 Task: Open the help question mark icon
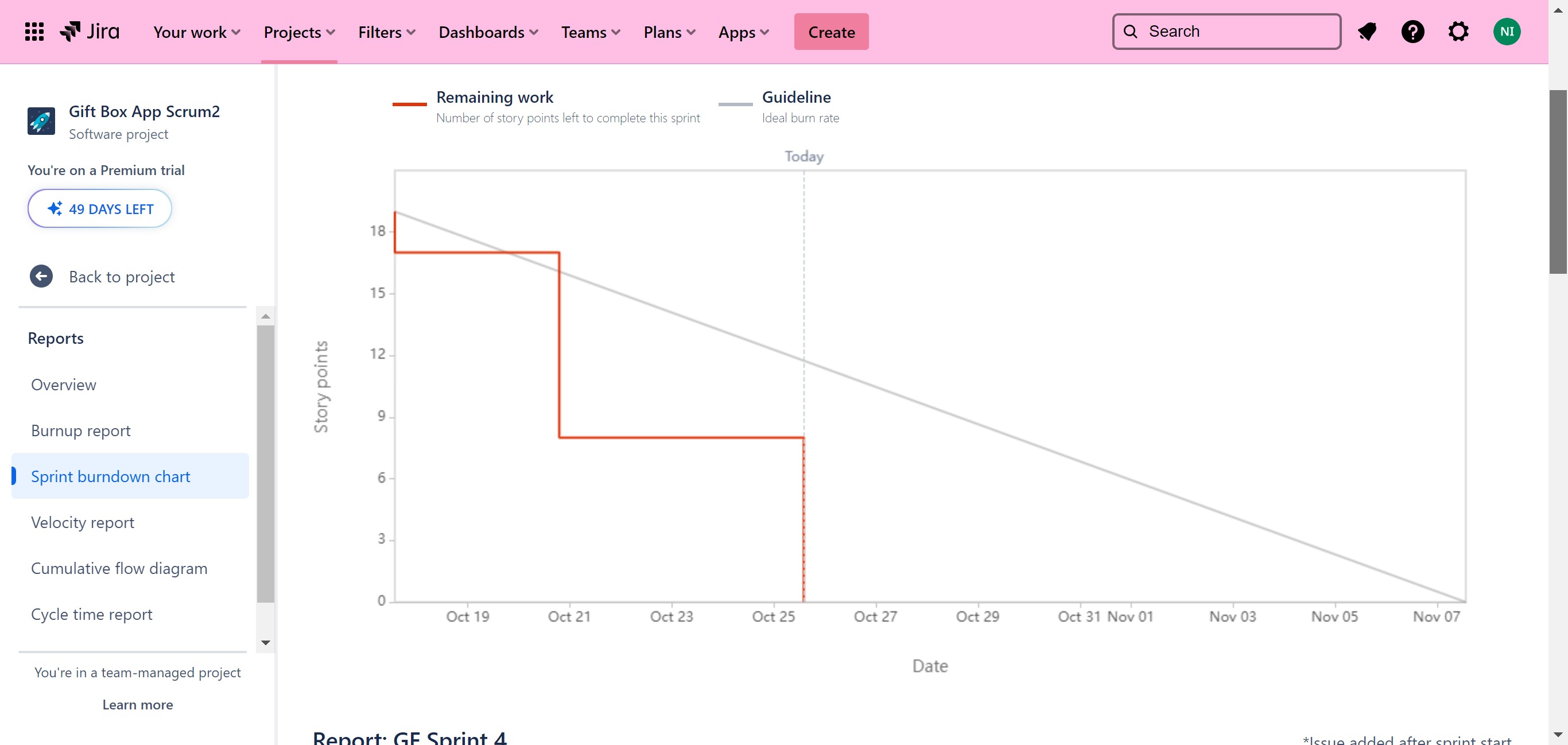tap(1412, 32)
